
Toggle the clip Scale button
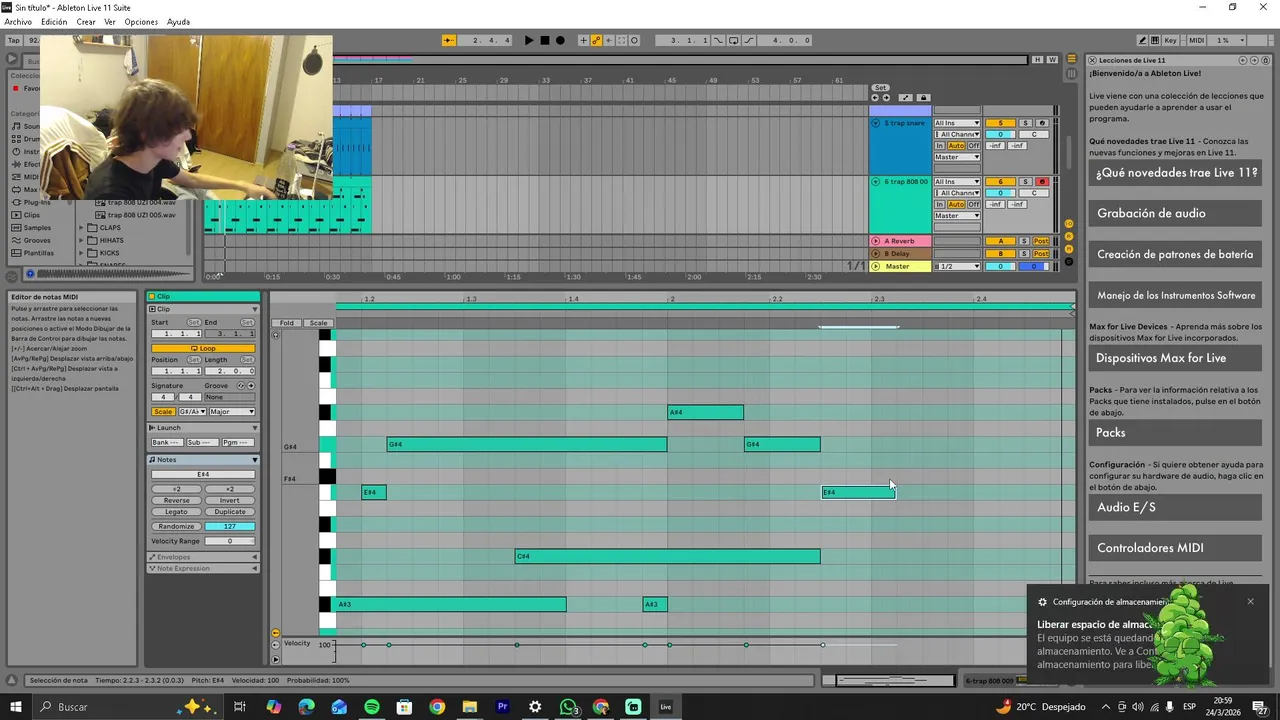[163, 412]
